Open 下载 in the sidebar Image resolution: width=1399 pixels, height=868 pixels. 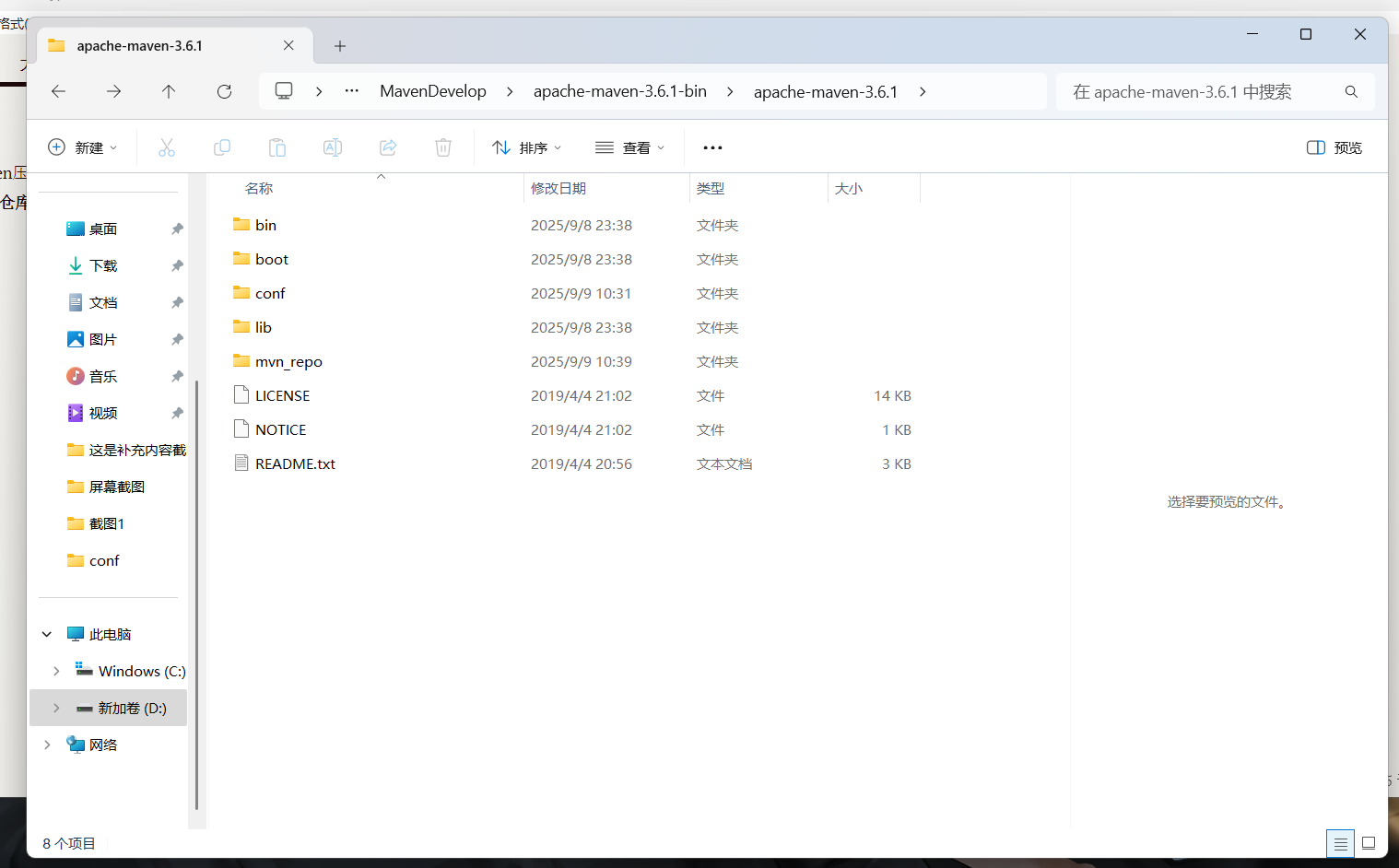103,265
